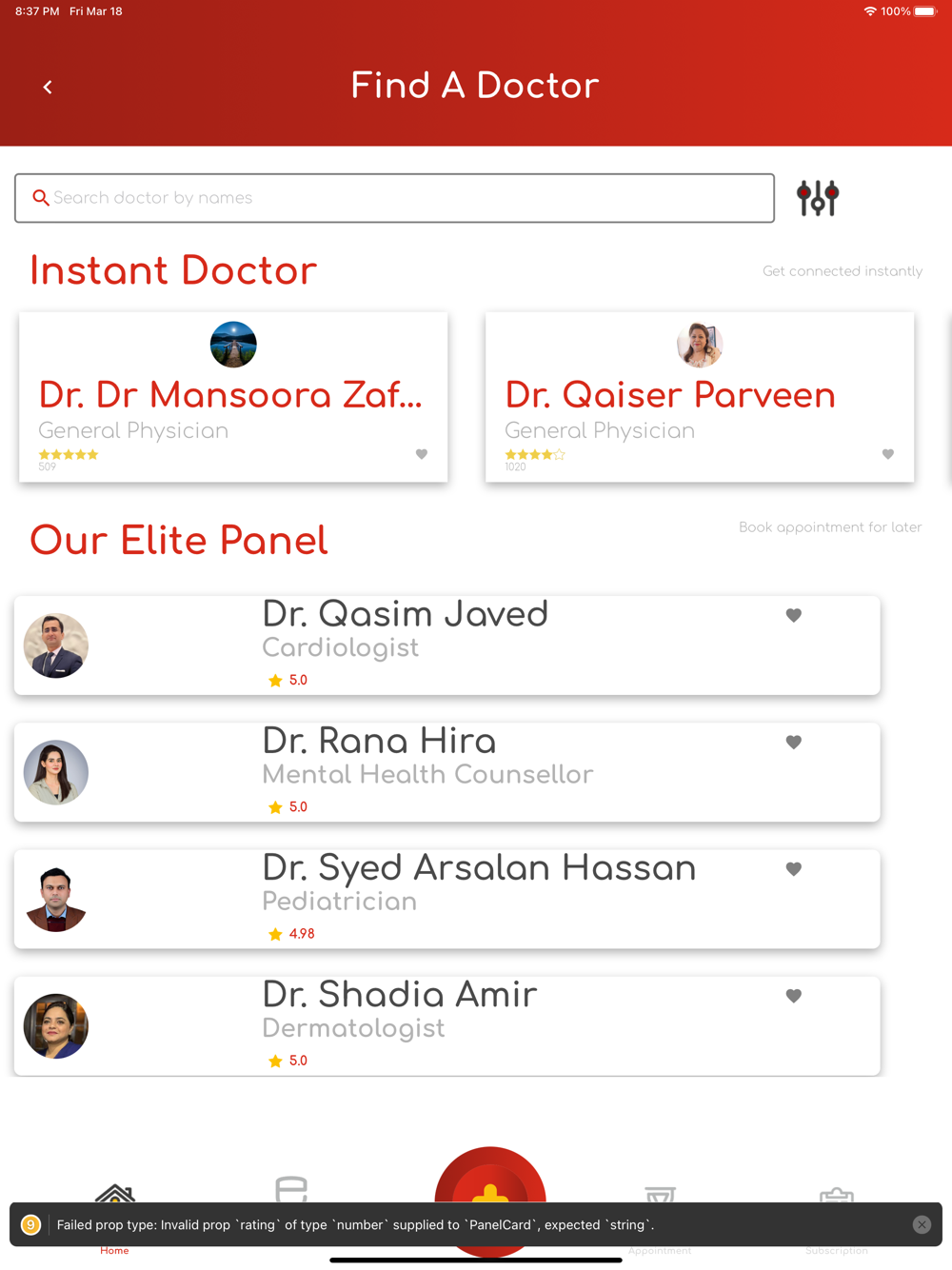Open the yellow warning count badge
The height and width of the screenshot is (1270, 952).
coord(30,1225)
